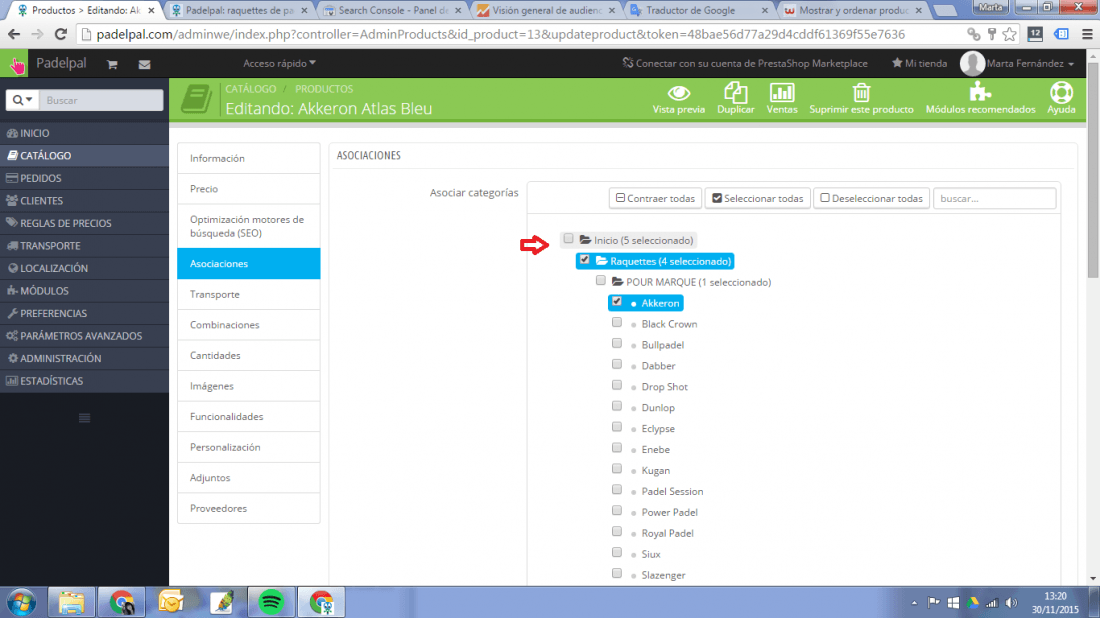Click Suprimir este producto trash icon

pyautogui.click(x=861, y=93)
